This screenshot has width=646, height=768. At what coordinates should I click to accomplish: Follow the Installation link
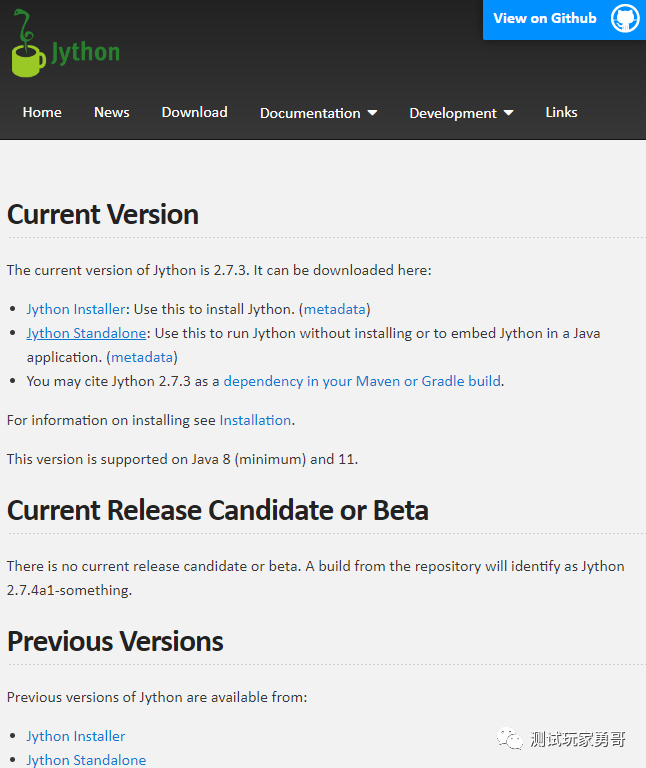(x=255, y=420)
